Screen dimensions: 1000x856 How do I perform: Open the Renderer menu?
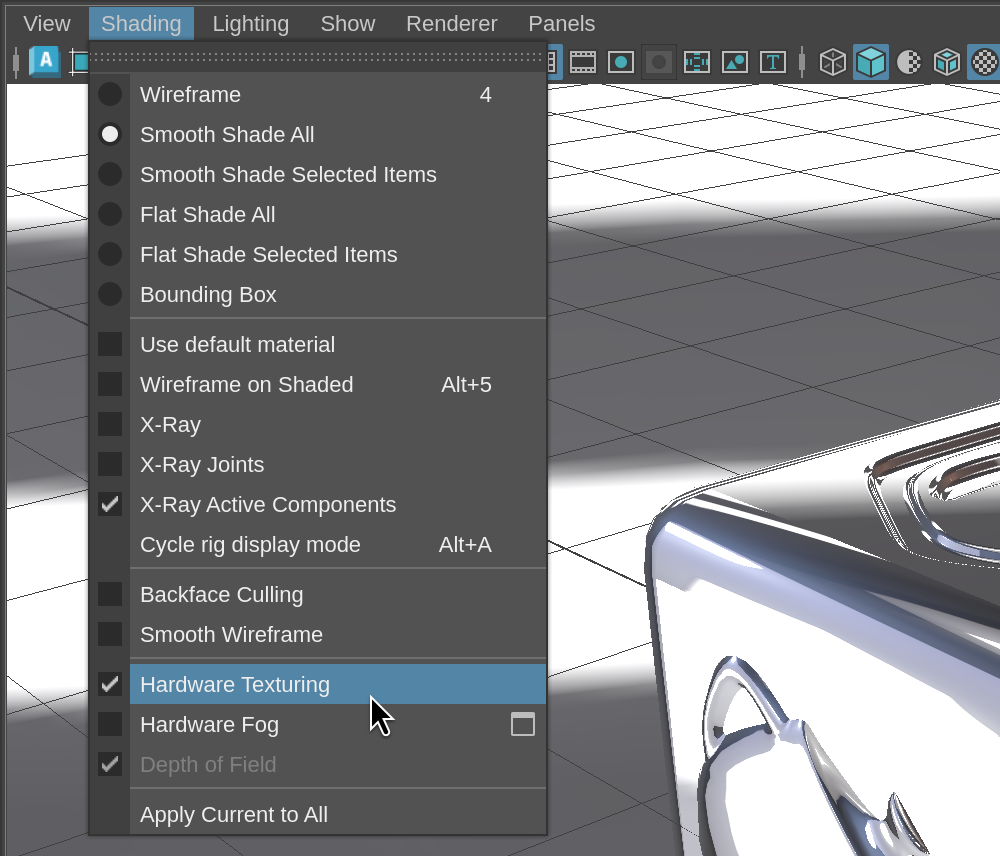point(452,24)
